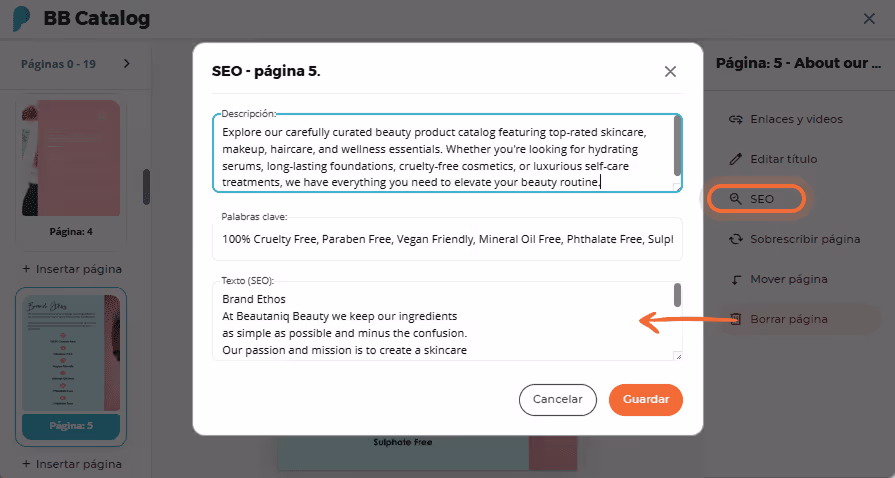Click the trash icon beside Borrar página
Viewport: 895px width, 478px height.
point(736,319)
